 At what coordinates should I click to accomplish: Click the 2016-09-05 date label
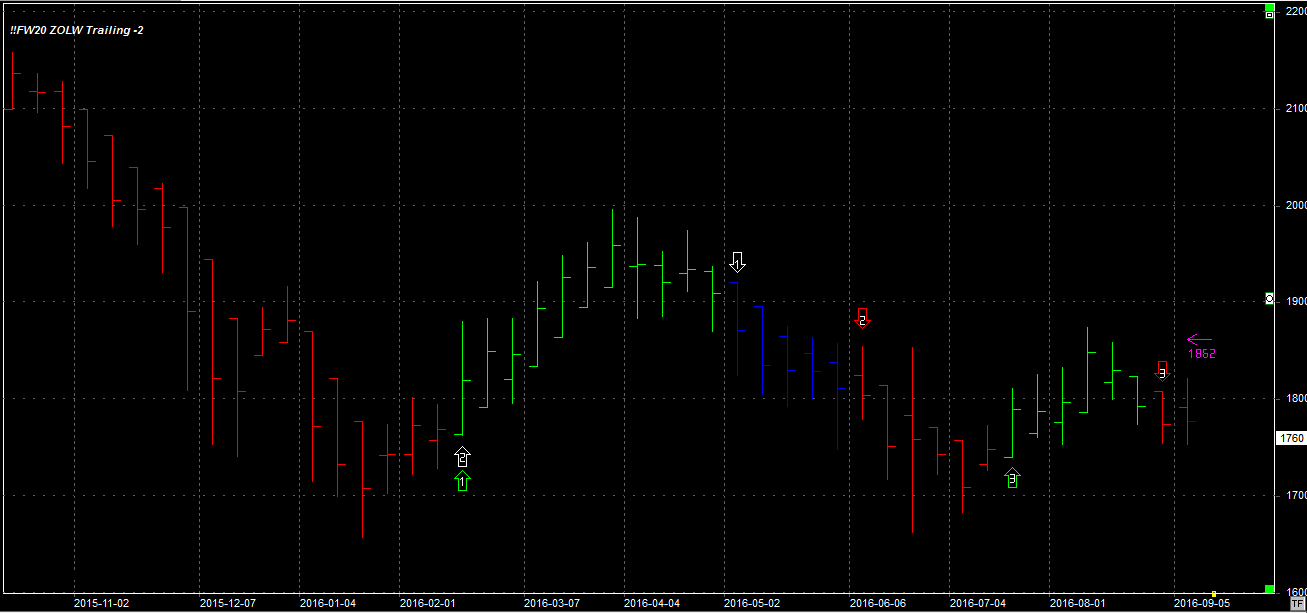(x=1200, y=603)
